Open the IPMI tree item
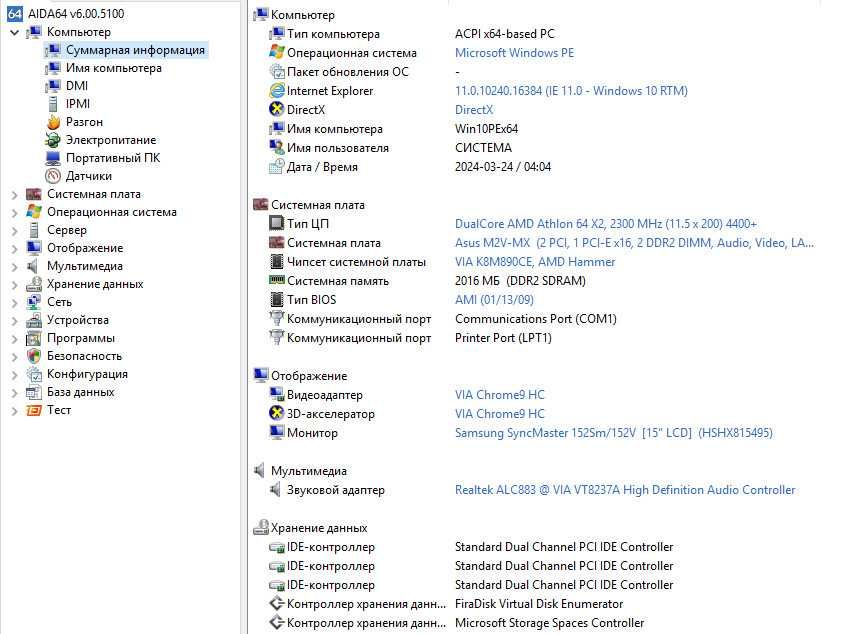The width and height of the screenshot is (857, 634). pos(78,104)
